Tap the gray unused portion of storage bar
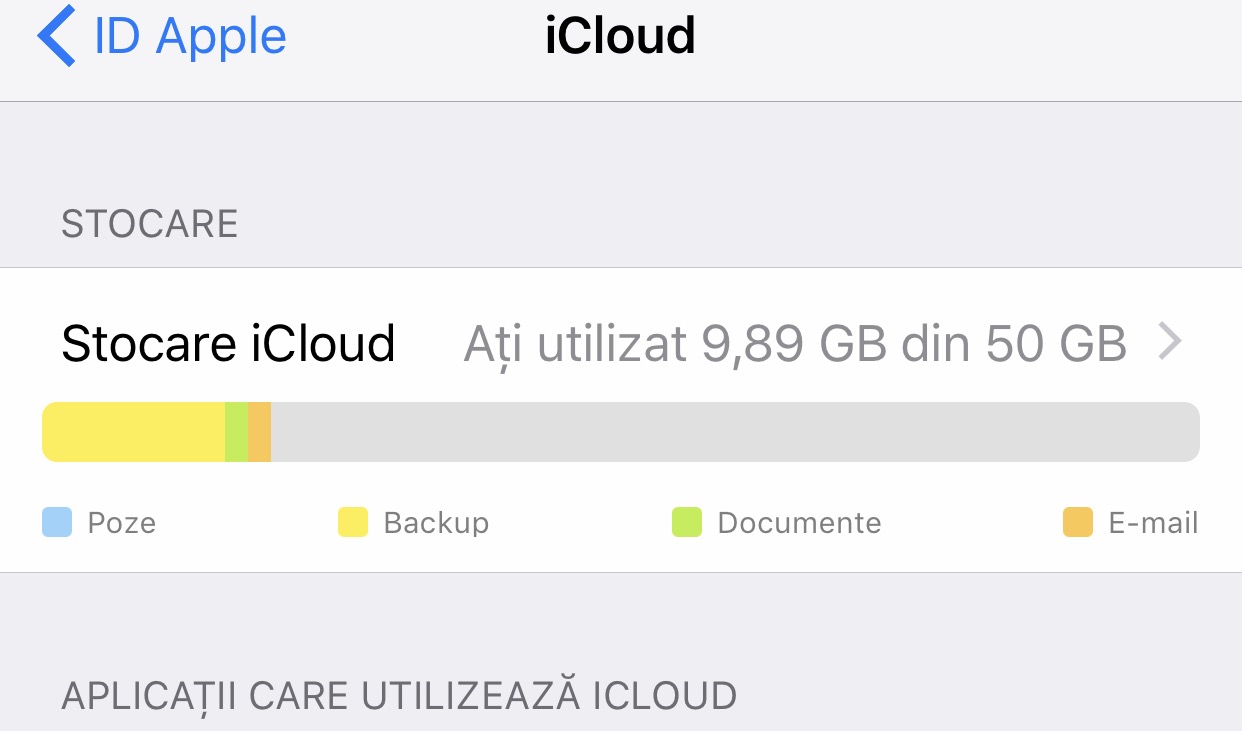 (735, 432)
